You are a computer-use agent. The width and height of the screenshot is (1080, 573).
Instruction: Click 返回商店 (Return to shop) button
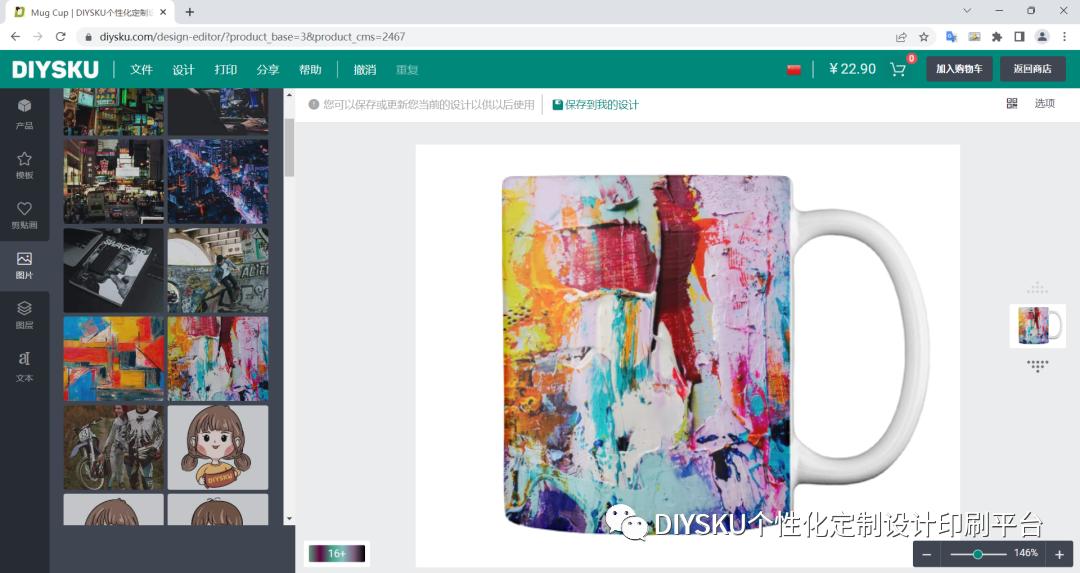[x=1032, y=69]
